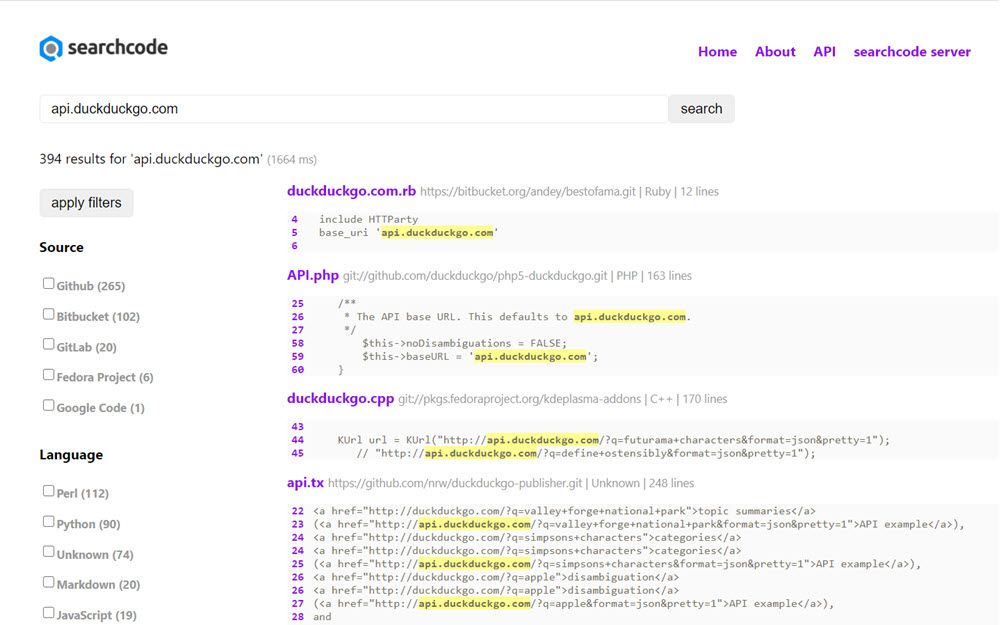Open the api.tx result link
Viewport: 1000px width, 625px height.
pyautogui.click(x=305, y=483)
